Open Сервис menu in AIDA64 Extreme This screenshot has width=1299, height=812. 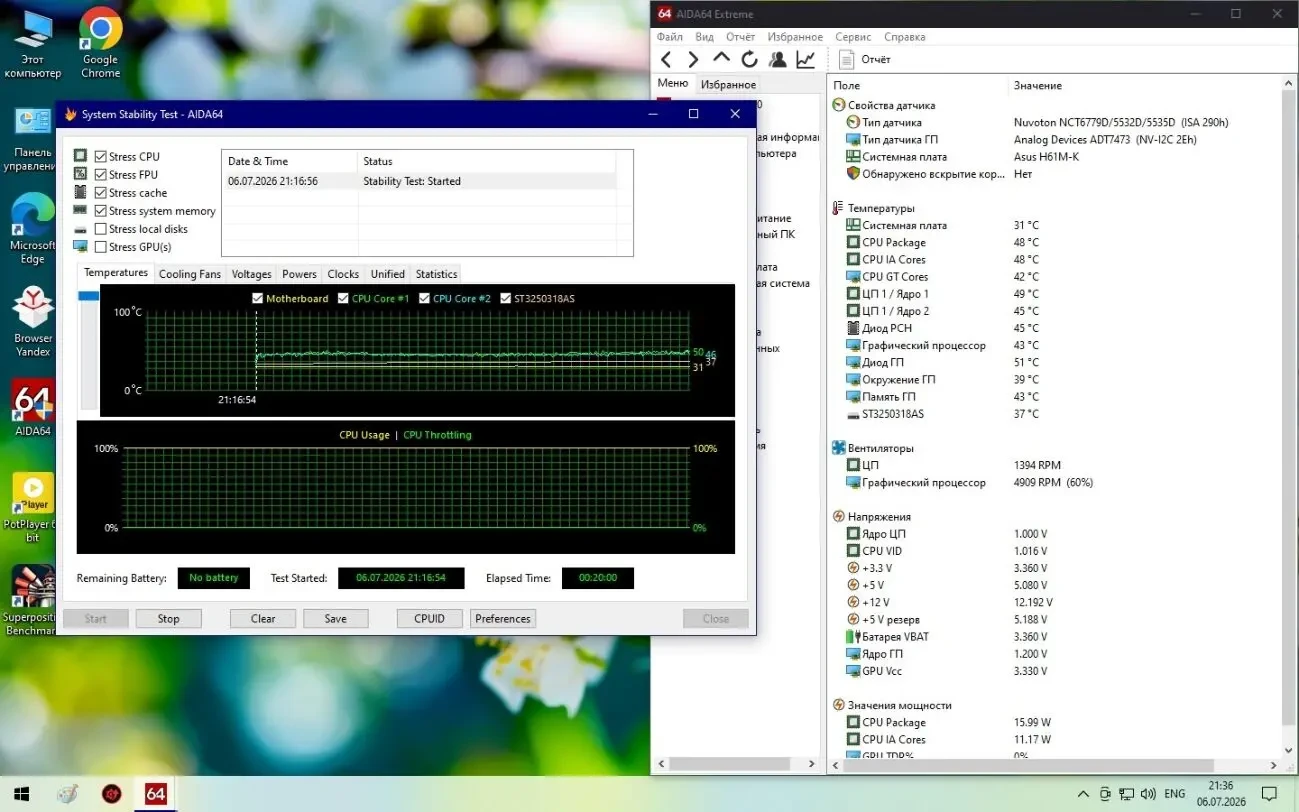853,37
